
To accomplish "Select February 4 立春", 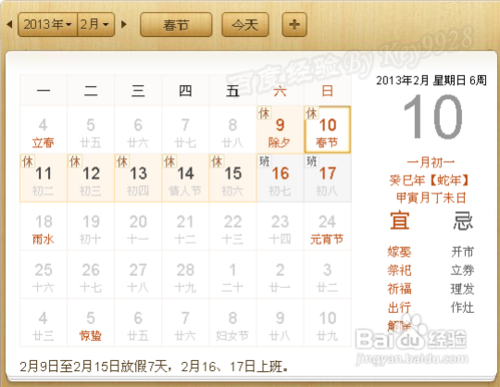I will coord(43,130).
